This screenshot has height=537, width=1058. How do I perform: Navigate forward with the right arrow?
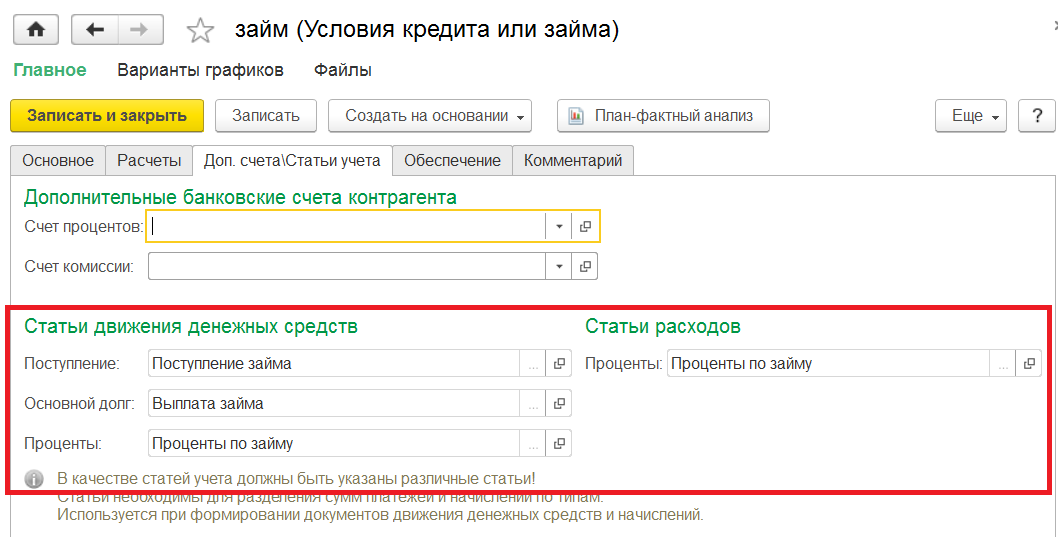140,30
